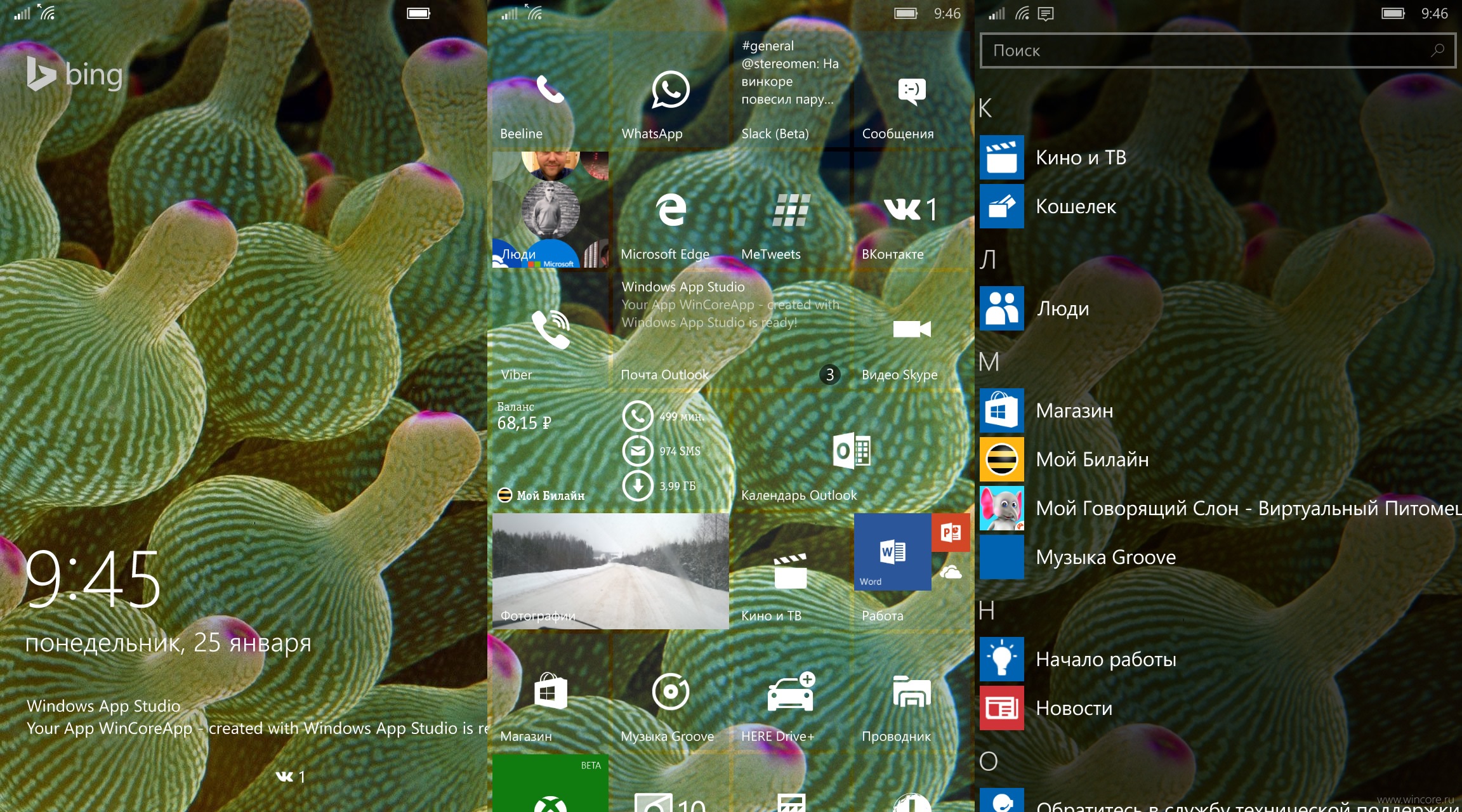Open Магазин in the app list

click(x=1218, y=410)
